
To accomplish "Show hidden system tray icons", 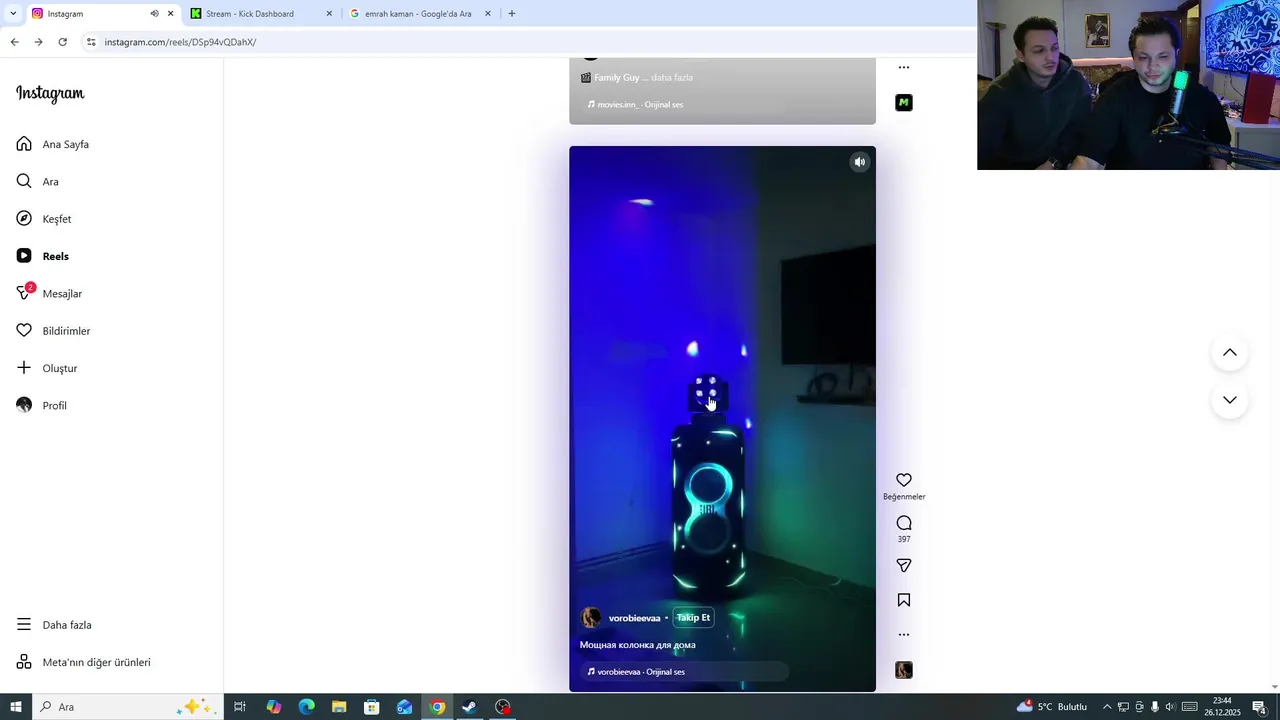I will (1107, 707).
